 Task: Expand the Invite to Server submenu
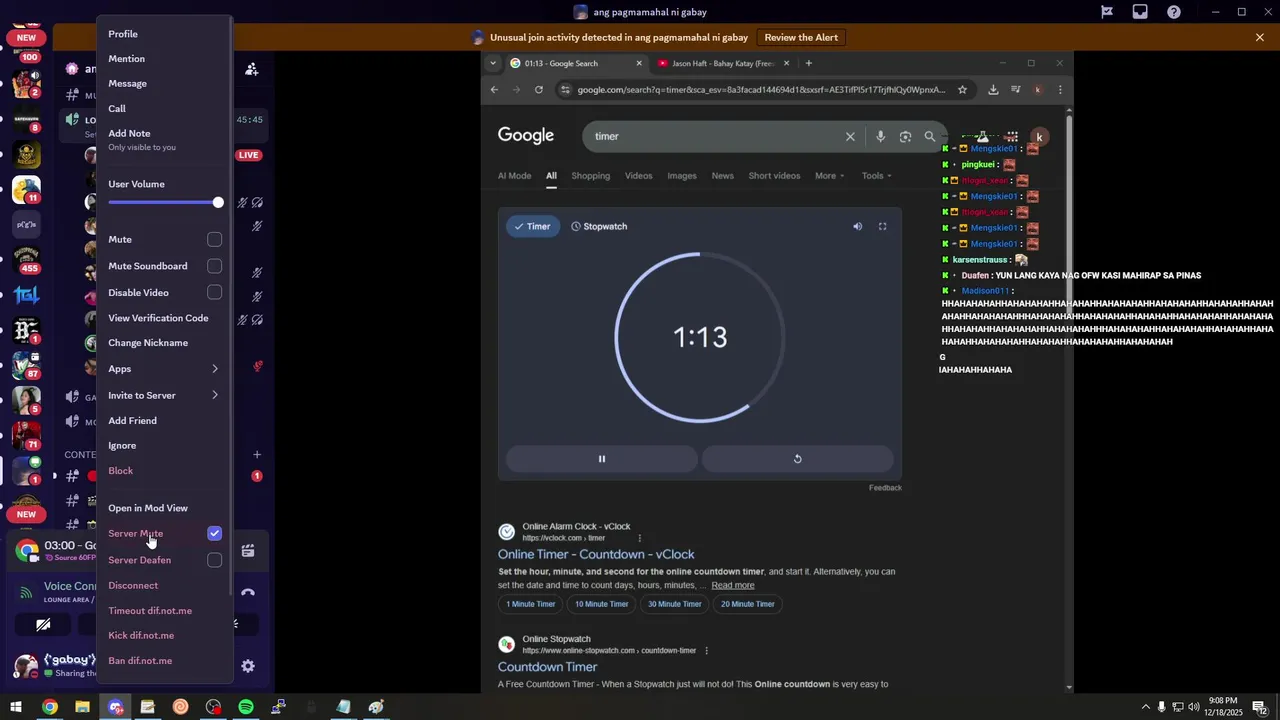[165, 395]
